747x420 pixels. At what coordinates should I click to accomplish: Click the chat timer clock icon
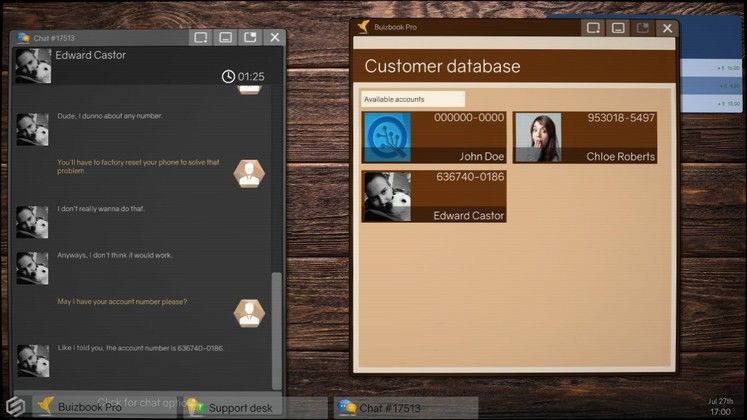(228, 76)
